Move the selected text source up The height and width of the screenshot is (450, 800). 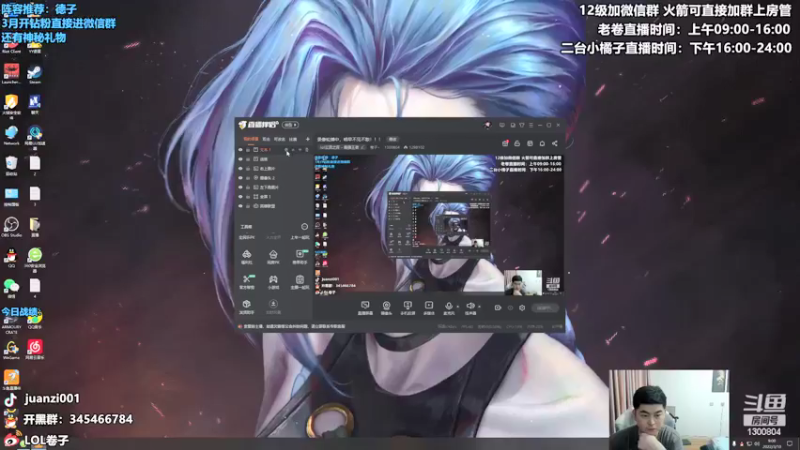click(x=293, y=150)
